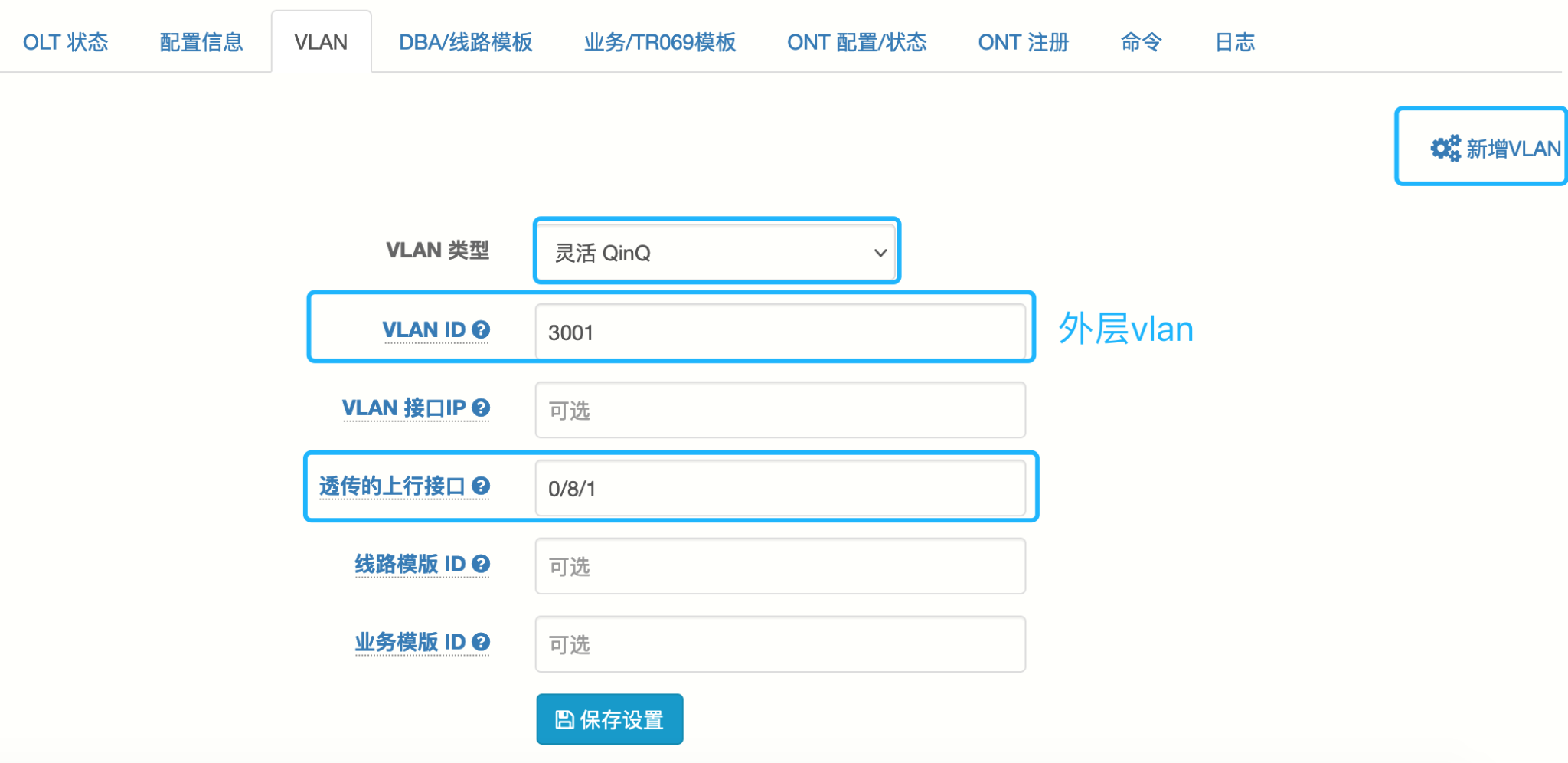Click the 透传的上行接口 input field

[779, 488]
